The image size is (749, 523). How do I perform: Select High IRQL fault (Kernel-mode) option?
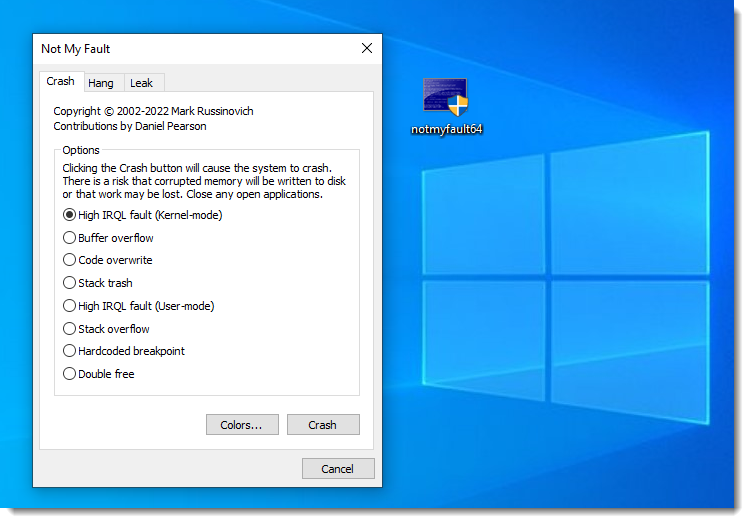70,215
